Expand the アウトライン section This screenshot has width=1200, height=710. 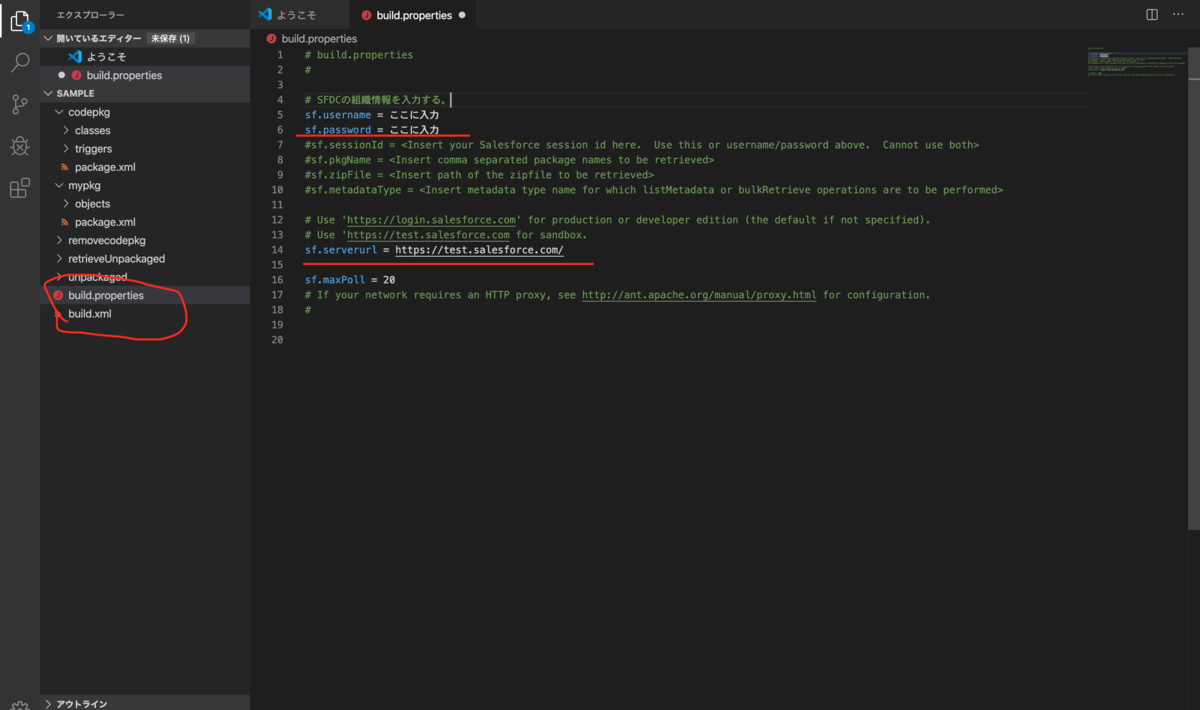click(48, 704)
